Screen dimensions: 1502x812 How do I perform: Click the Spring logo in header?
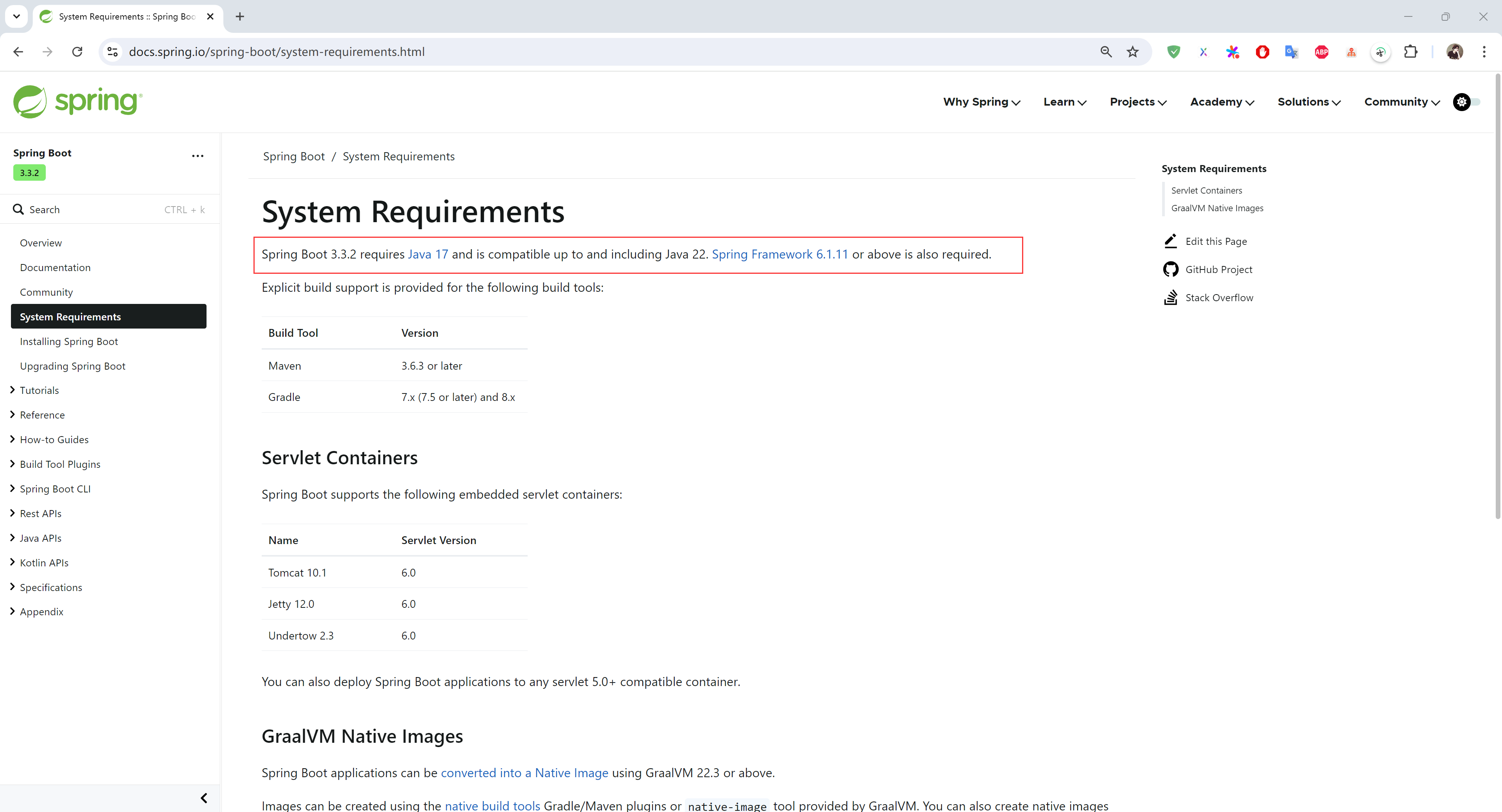pos(77,101)
